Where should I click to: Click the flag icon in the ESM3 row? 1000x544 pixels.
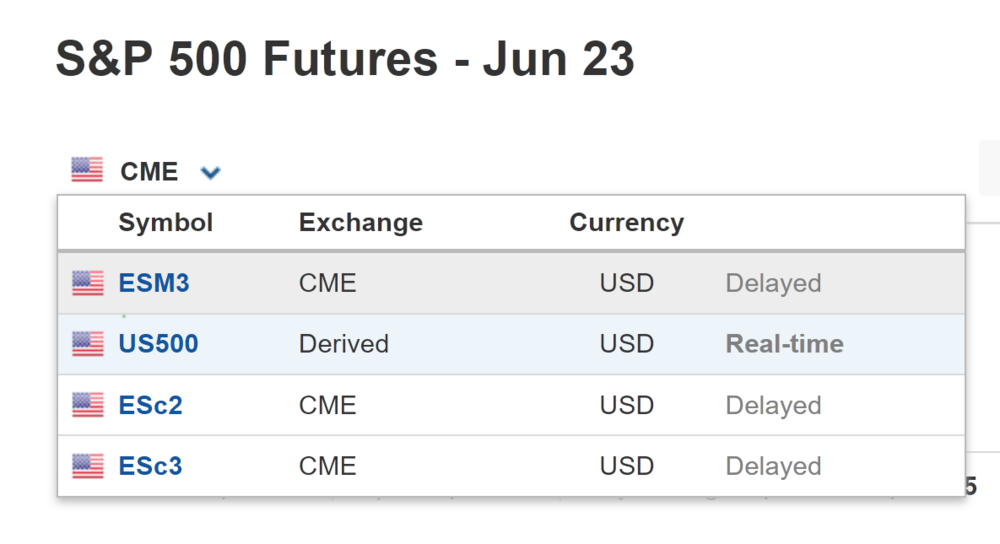(88, 284)
